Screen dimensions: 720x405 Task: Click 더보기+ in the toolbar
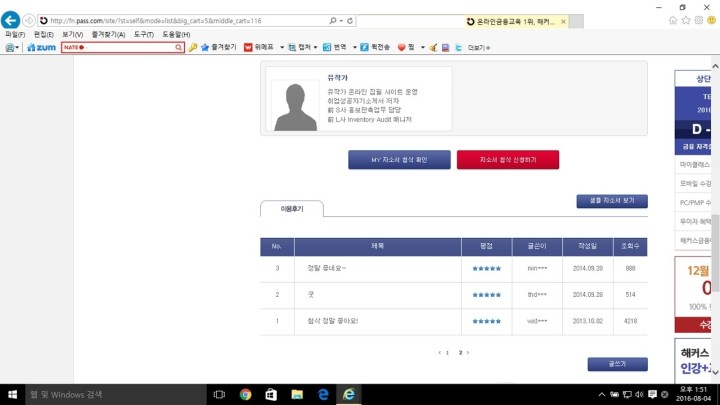(479, 48)
